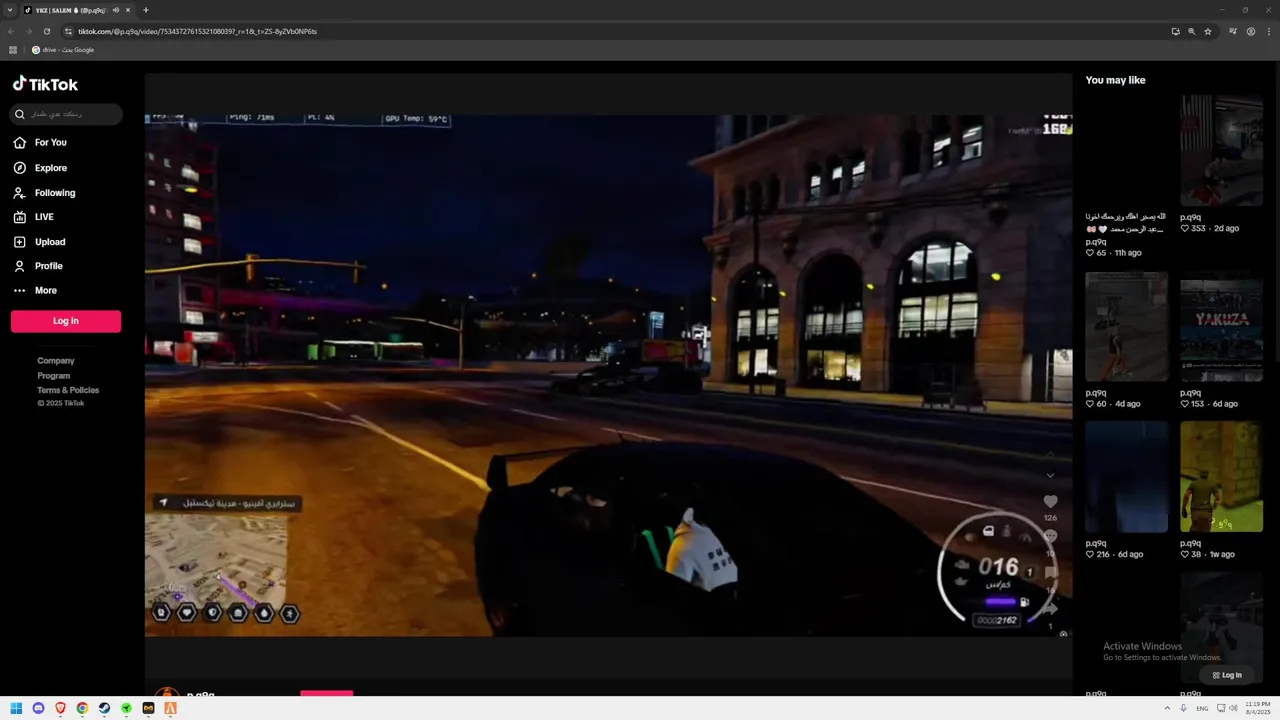Image resolution: width=1280 pixels, height=720 pixels.
Task: Open recommended video with 38 likes
Action: point(1221,477)
